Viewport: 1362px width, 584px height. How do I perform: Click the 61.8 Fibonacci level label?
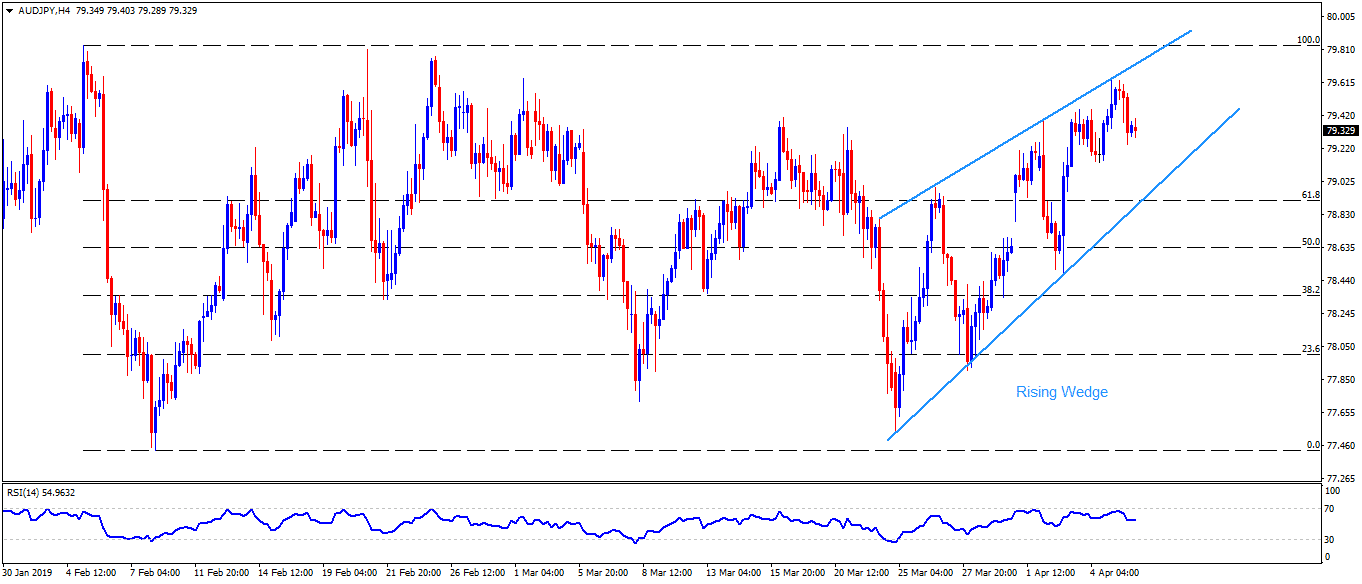tap(1311, 194)
